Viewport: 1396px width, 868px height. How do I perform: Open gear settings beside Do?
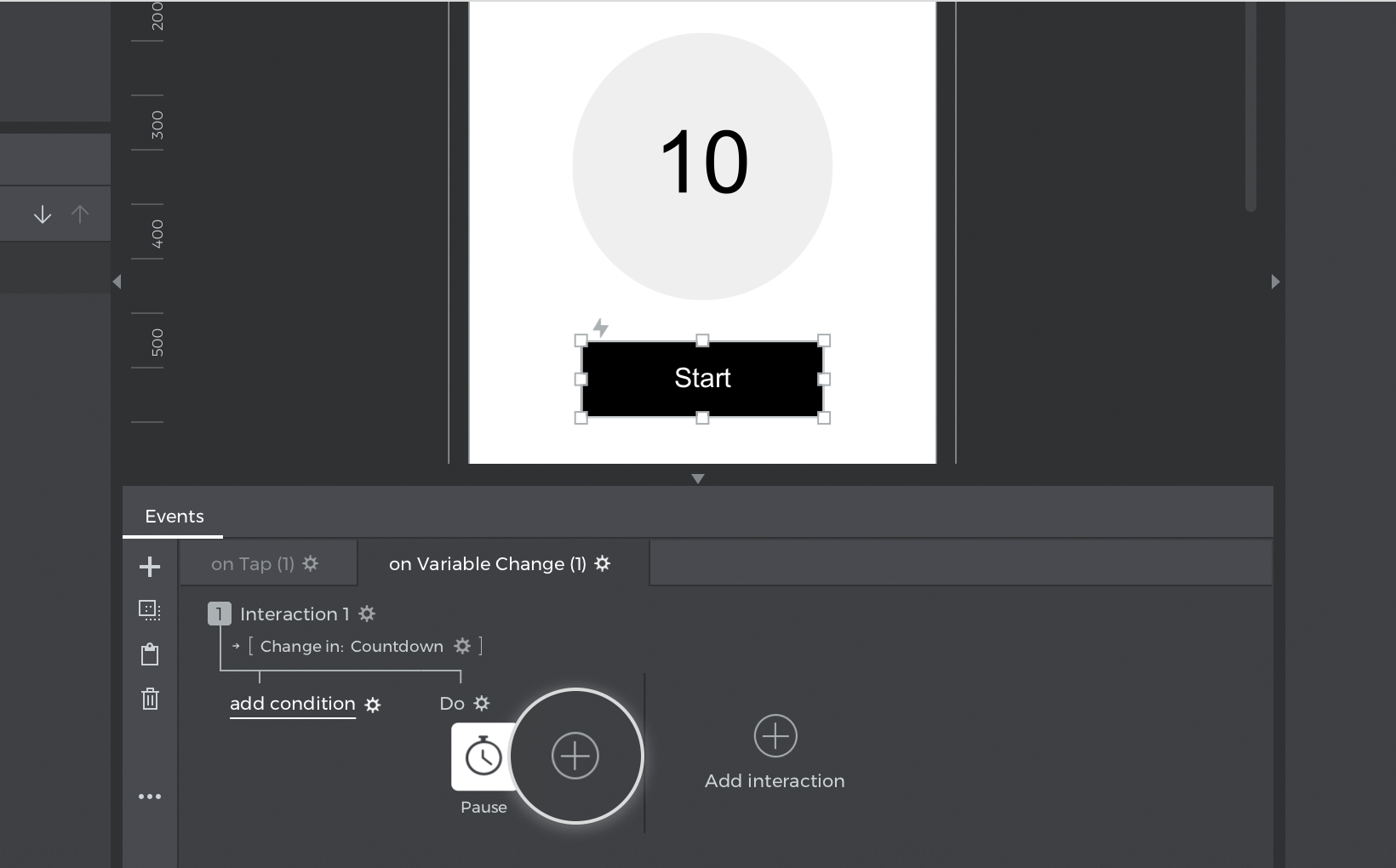[x=482, y=703]
